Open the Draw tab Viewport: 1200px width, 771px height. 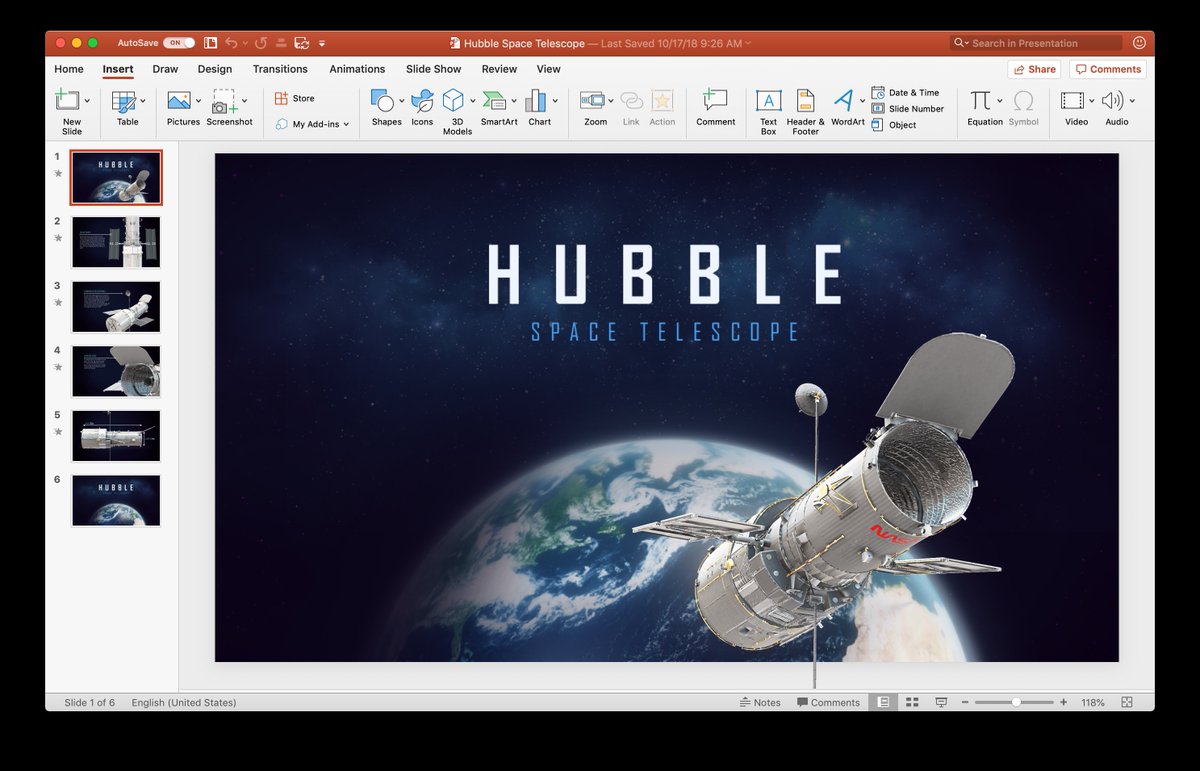[x=165, y=69]
